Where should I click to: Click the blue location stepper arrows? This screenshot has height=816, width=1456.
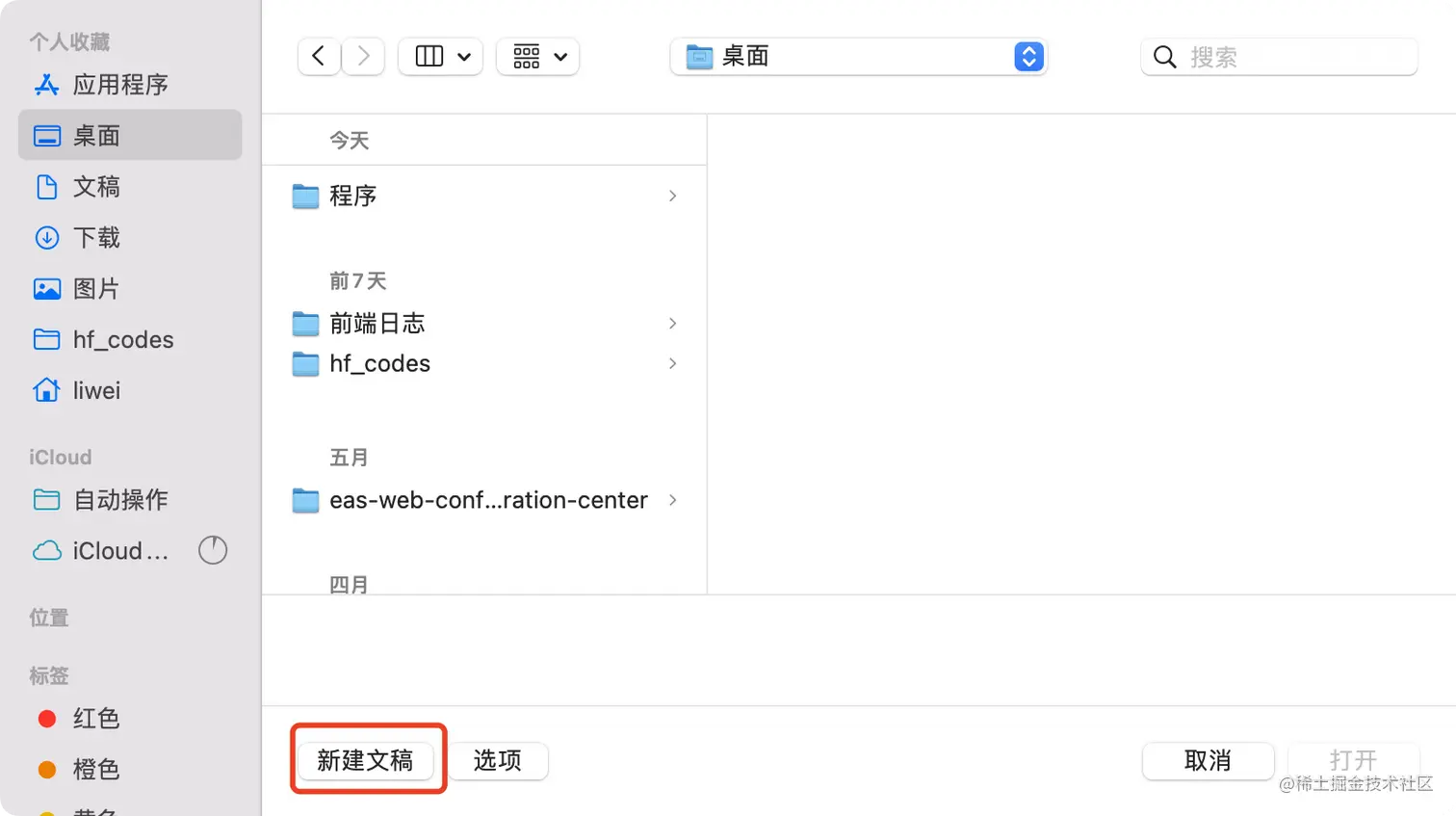(x=1028, y=57)
